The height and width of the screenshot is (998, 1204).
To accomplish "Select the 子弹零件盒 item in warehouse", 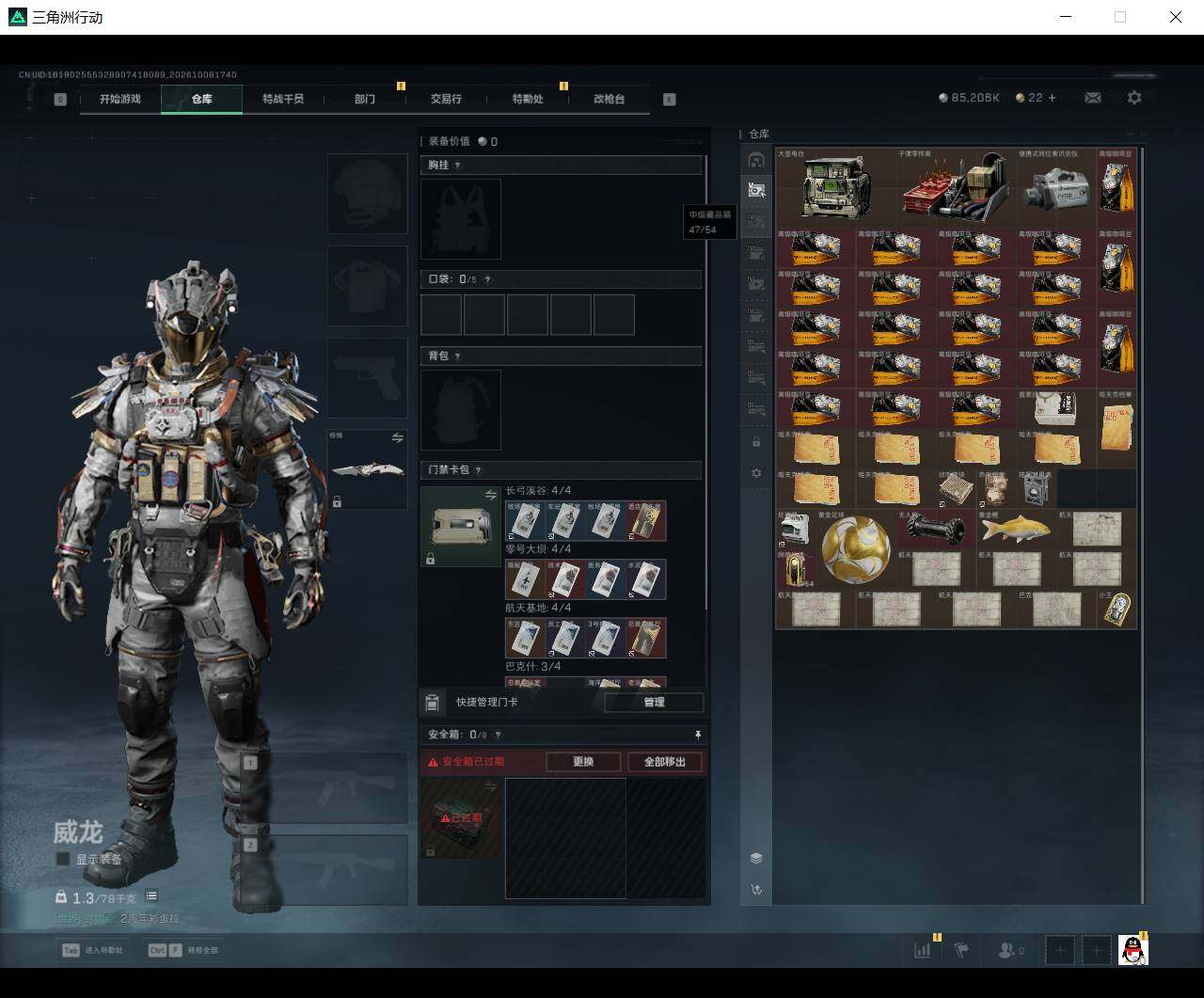I will tap(956, 187).
